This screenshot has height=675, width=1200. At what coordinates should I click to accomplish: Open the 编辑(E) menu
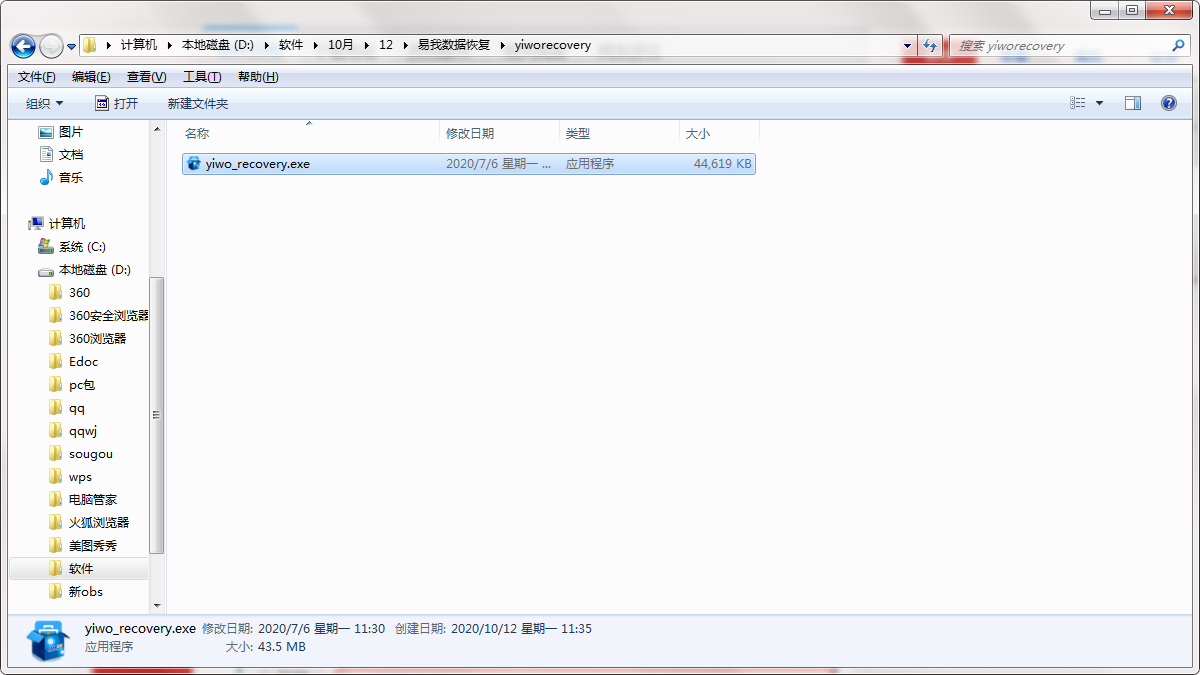[91, 77]
